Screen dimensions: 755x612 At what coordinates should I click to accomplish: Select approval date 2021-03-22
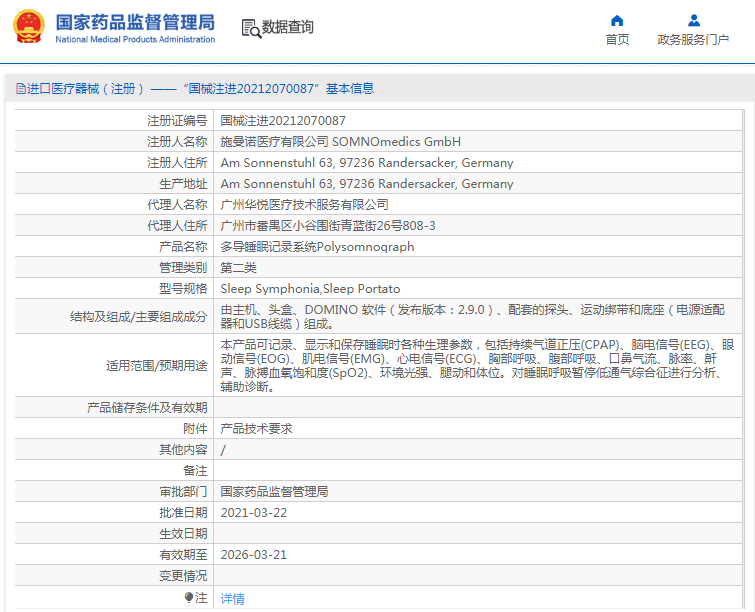254,513
